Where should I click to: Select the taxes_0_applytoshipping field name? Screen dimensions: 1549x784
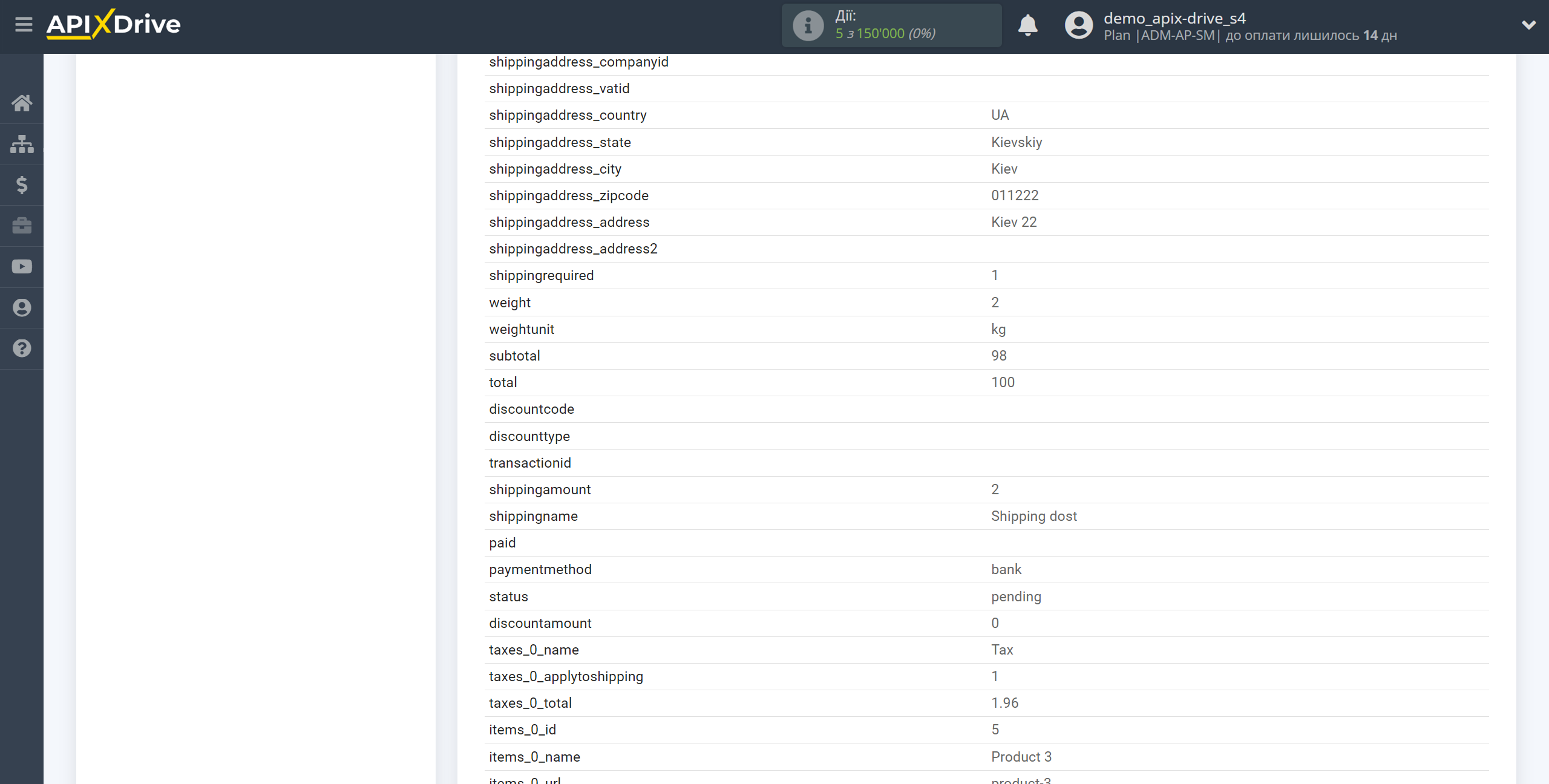click(566, 676)
